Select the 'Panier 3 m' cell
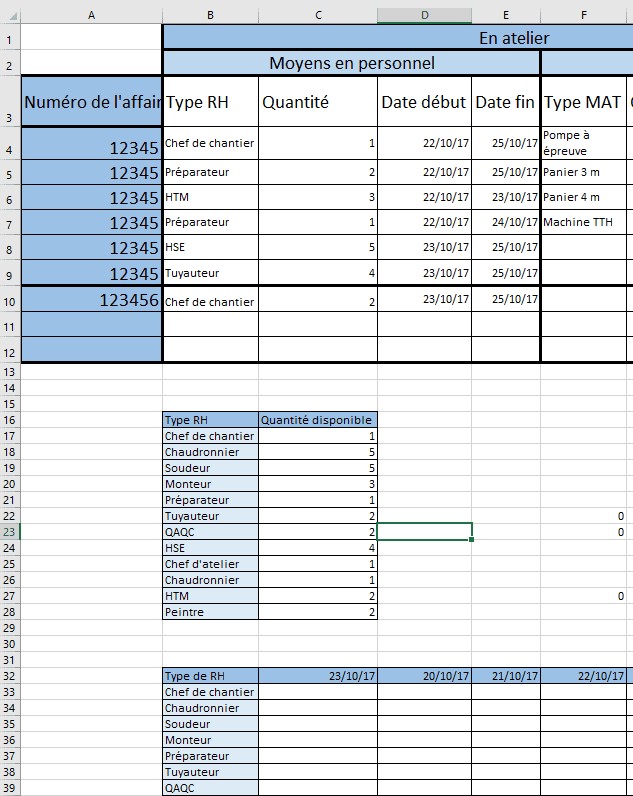Screen dimensions: 633x796 (584, 172)
